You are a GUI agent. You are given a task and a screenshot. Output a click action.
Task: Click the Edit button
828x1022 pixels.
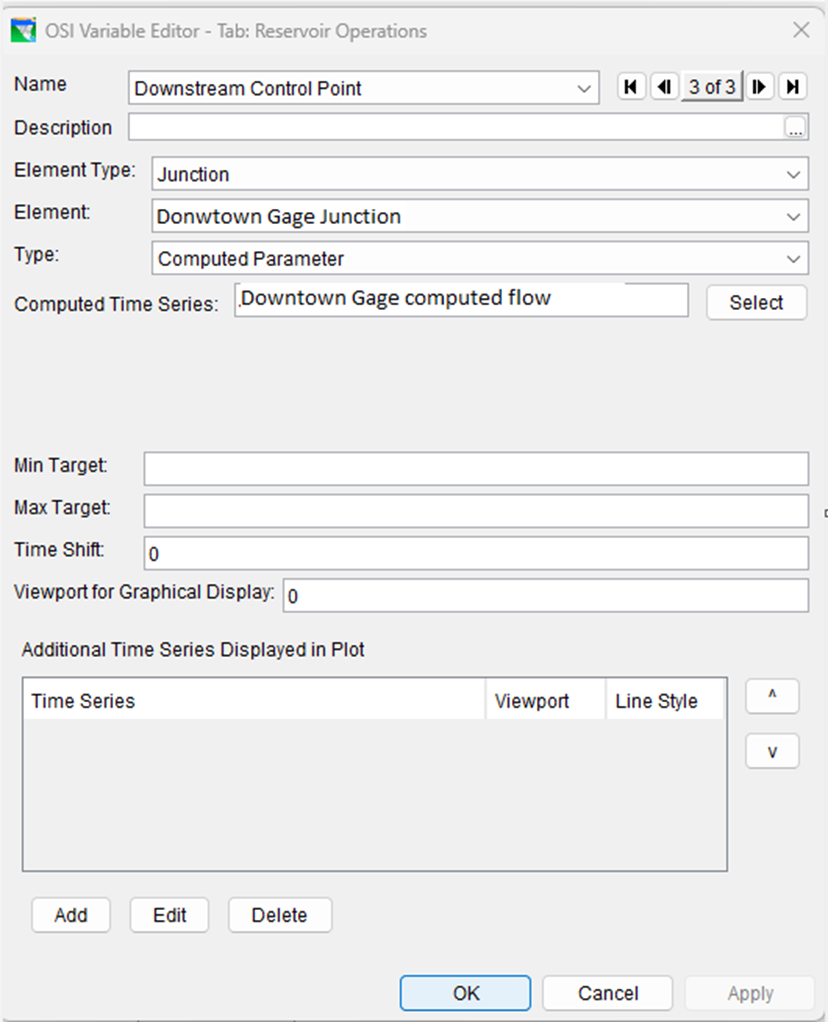[x=169, y=914]
